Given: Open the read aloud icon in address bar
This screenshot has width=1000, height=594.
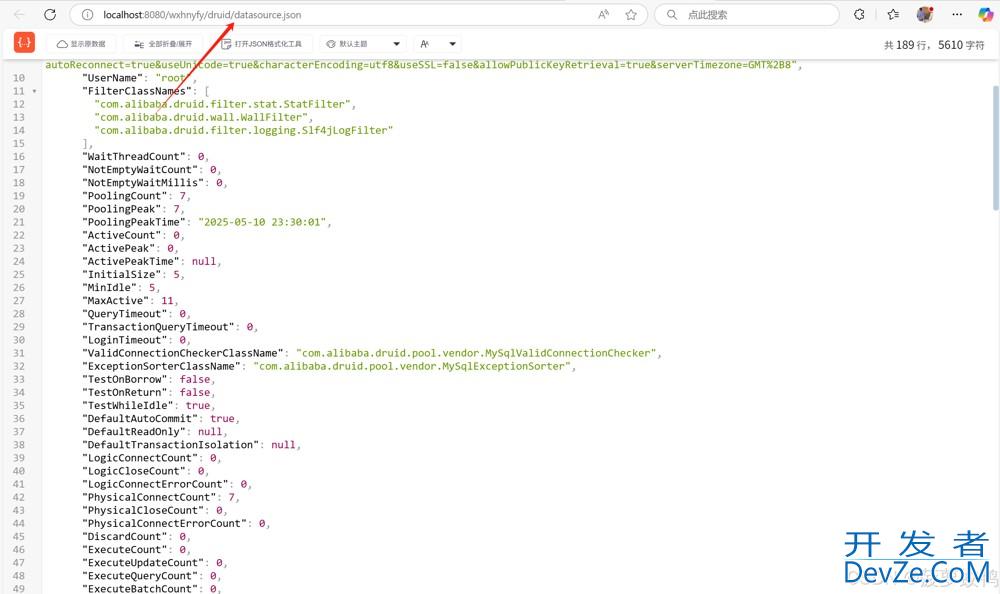Looking at the screenshot, I should coord(603,15).
